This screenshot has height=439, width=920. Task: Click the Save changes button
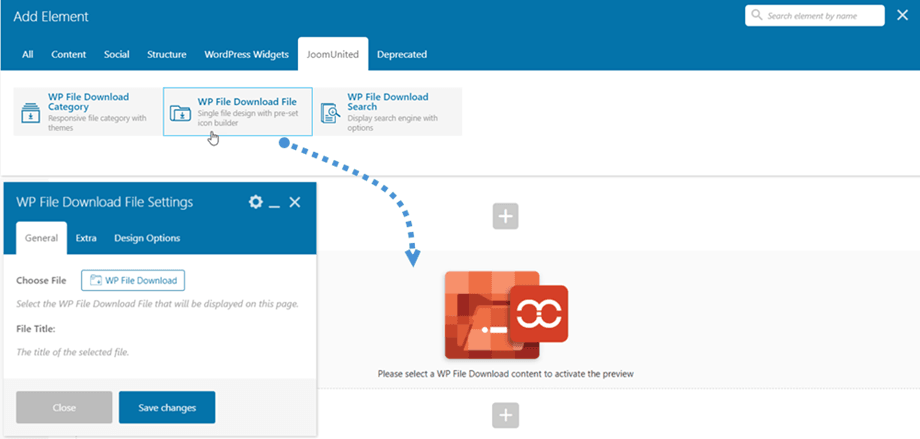pyautogui.click(x=167, y=407)
